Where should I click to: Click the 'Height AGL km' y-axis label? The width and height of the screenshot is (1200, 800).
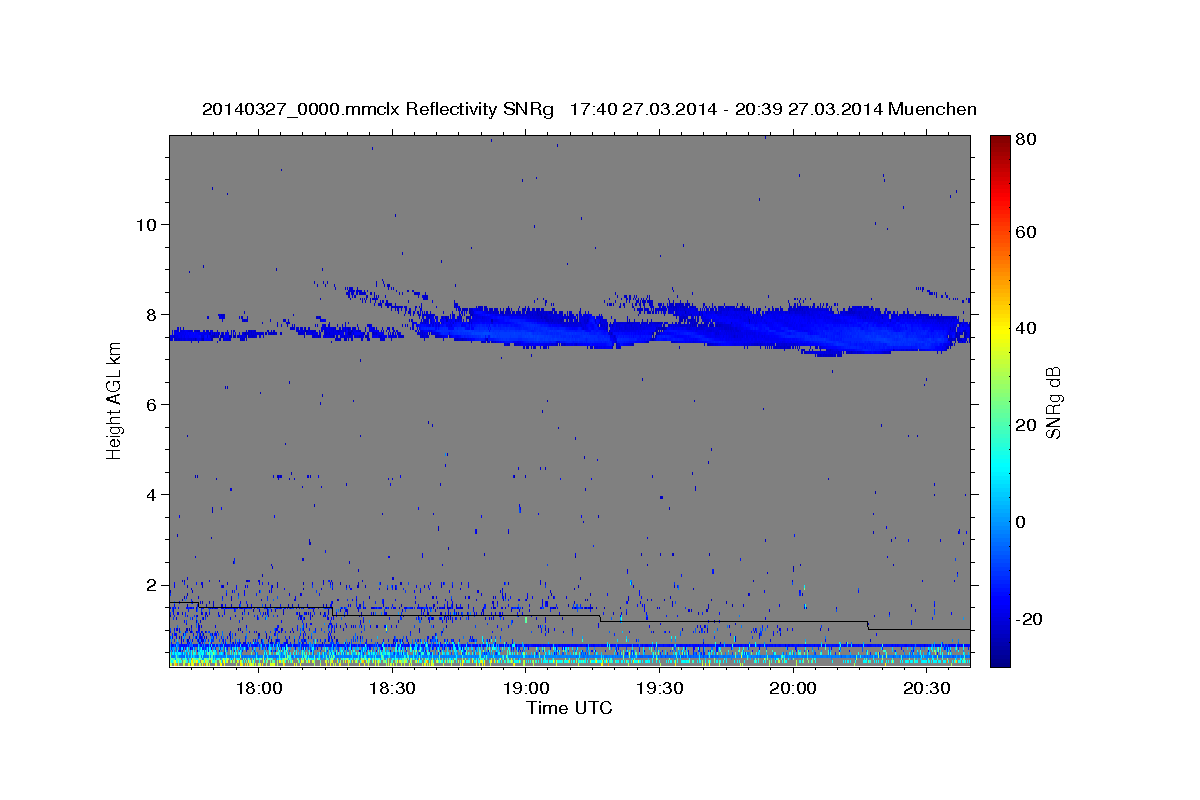click(114, 402)
